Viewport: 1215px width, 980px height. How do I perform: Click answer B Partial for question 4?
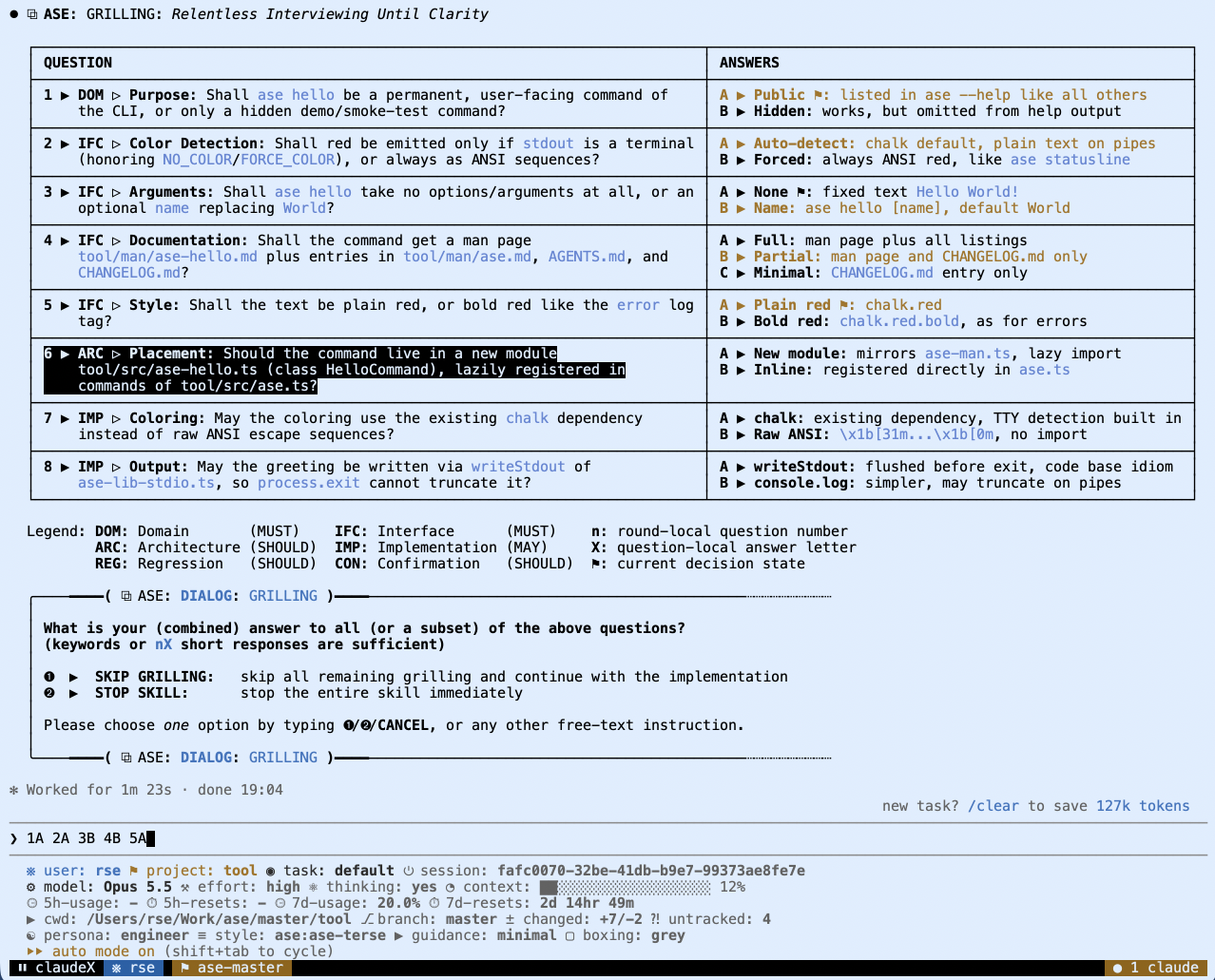(903, 257)
